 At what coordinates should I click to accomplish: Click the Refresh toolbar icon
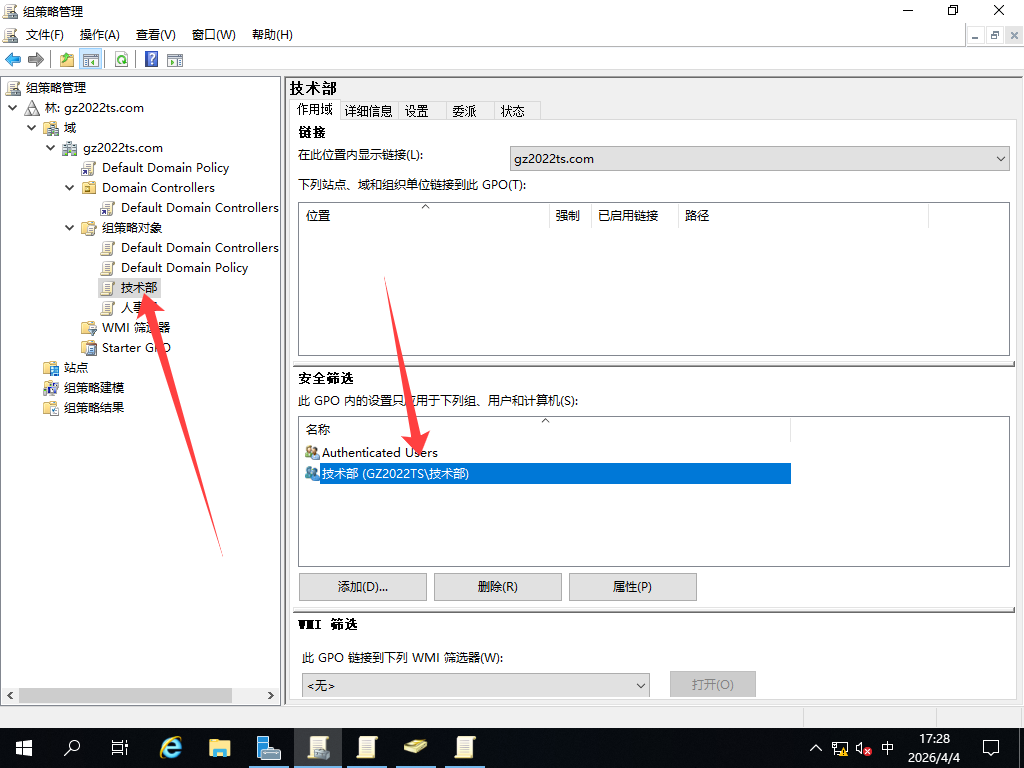click(x=121, y=60)
